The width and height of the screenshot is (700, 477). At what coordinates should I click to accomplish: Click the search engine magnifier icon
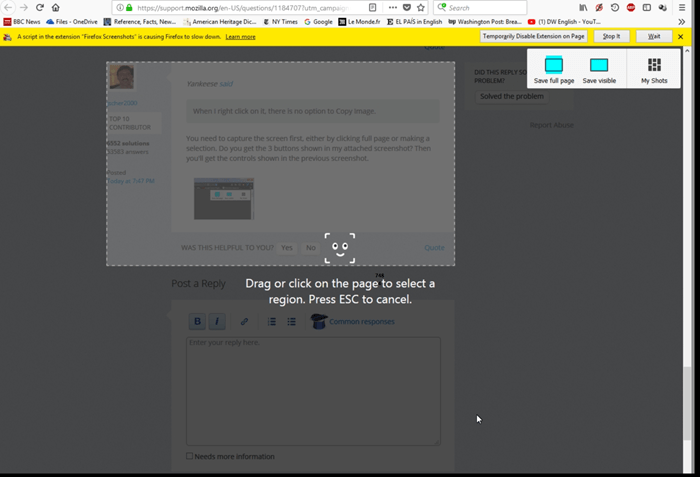coord(442,7)
